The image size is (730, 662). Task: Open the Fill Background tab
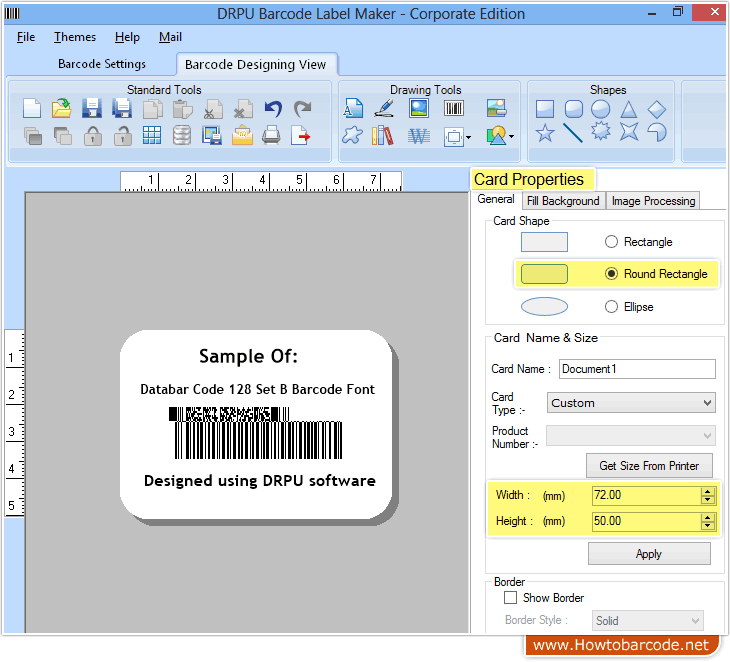[x=563, y=201]
